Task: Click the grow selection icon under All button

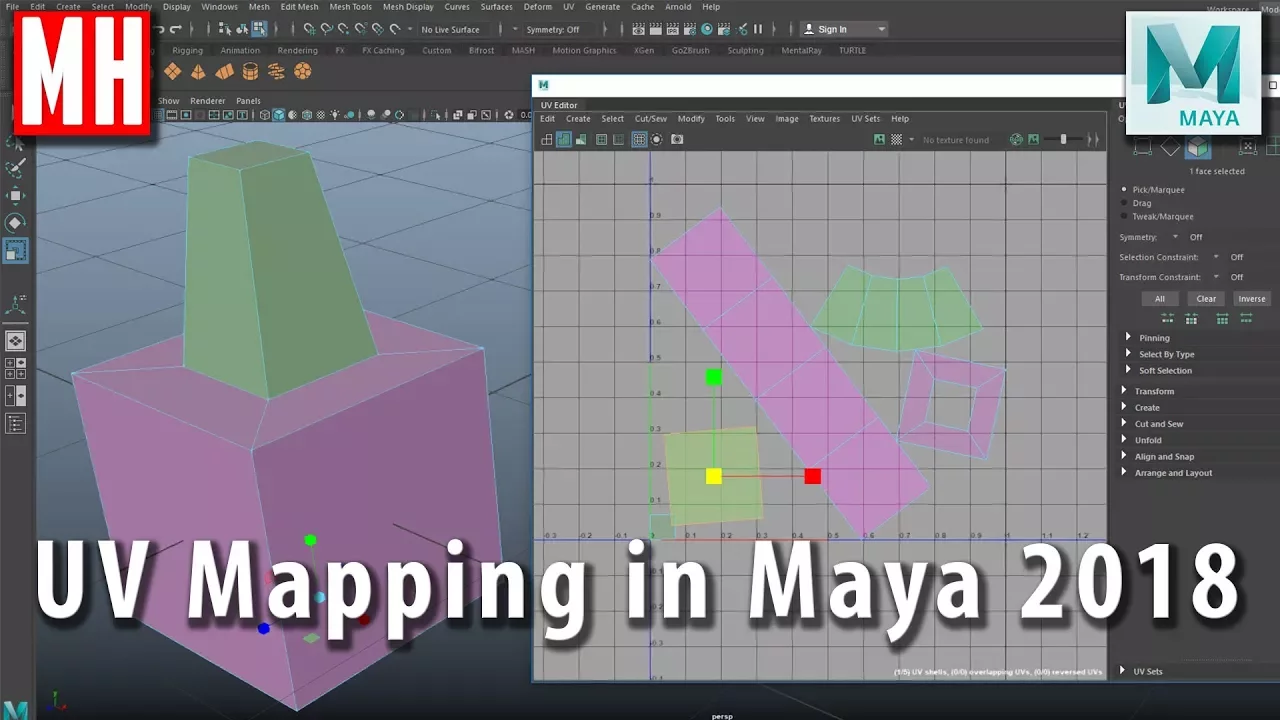Action: 1167,319
